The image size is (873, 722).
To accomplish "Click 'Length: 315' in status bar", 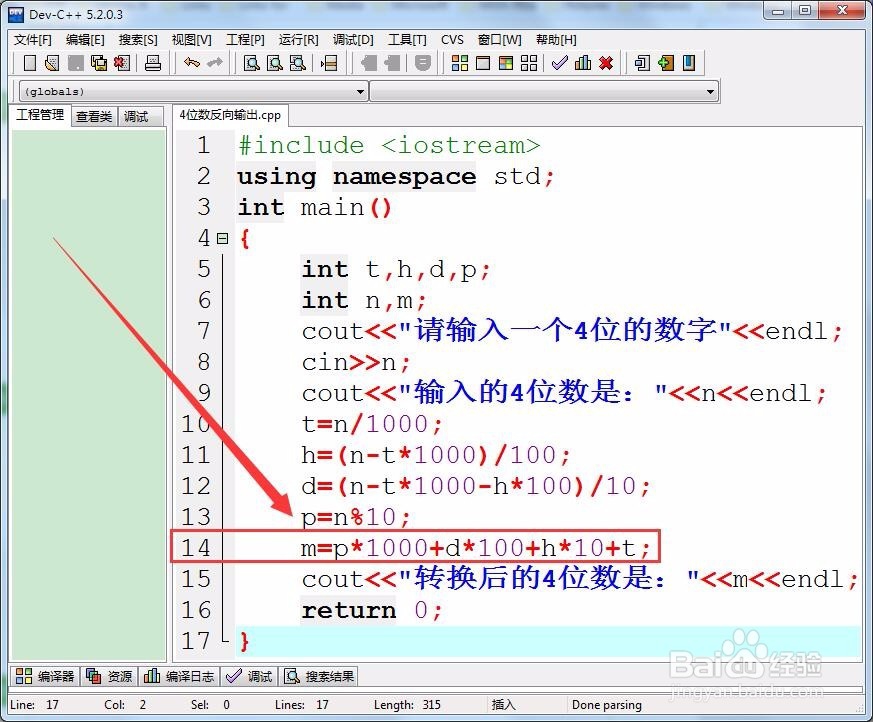I will (407, 705).
